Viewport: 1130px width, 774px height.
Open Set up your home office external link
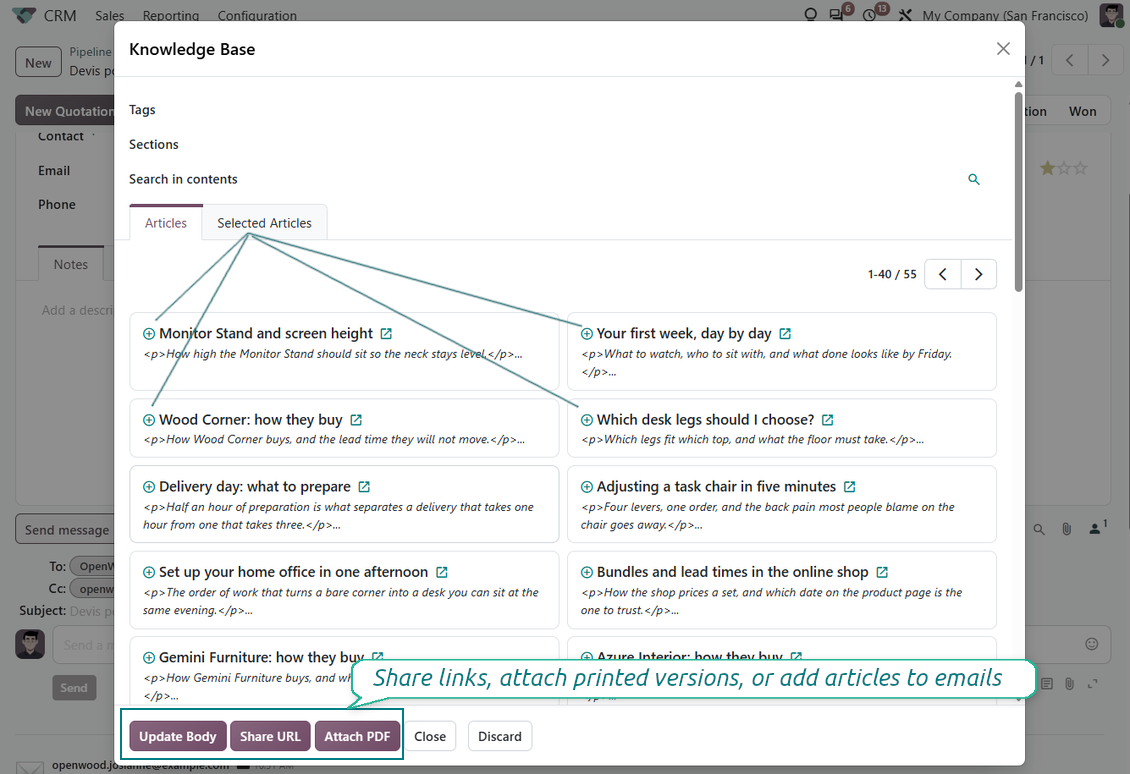coord(442,572)
